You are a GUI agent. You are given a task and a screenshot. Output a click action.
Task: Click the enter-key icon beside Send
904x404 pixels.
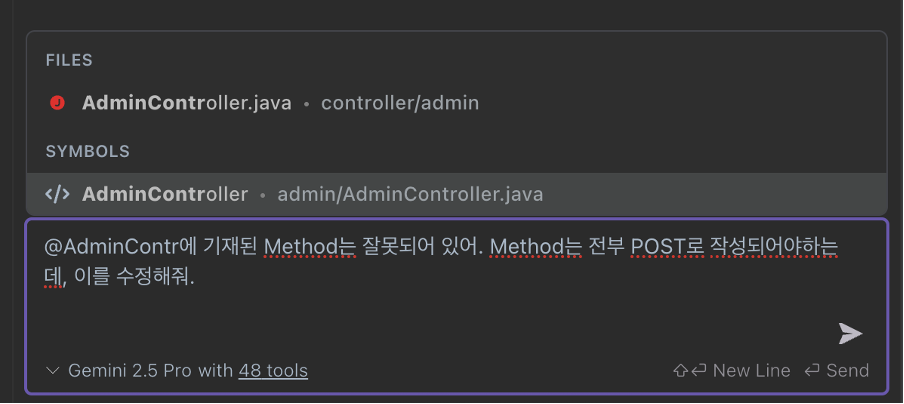click(812, 370)
